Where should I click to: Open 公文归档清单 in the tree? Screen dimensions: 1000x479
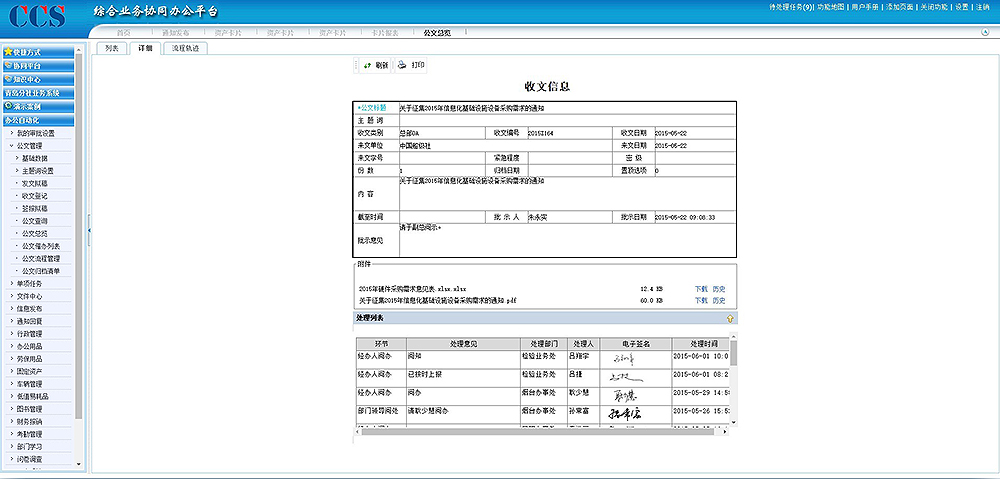point(41,271)
